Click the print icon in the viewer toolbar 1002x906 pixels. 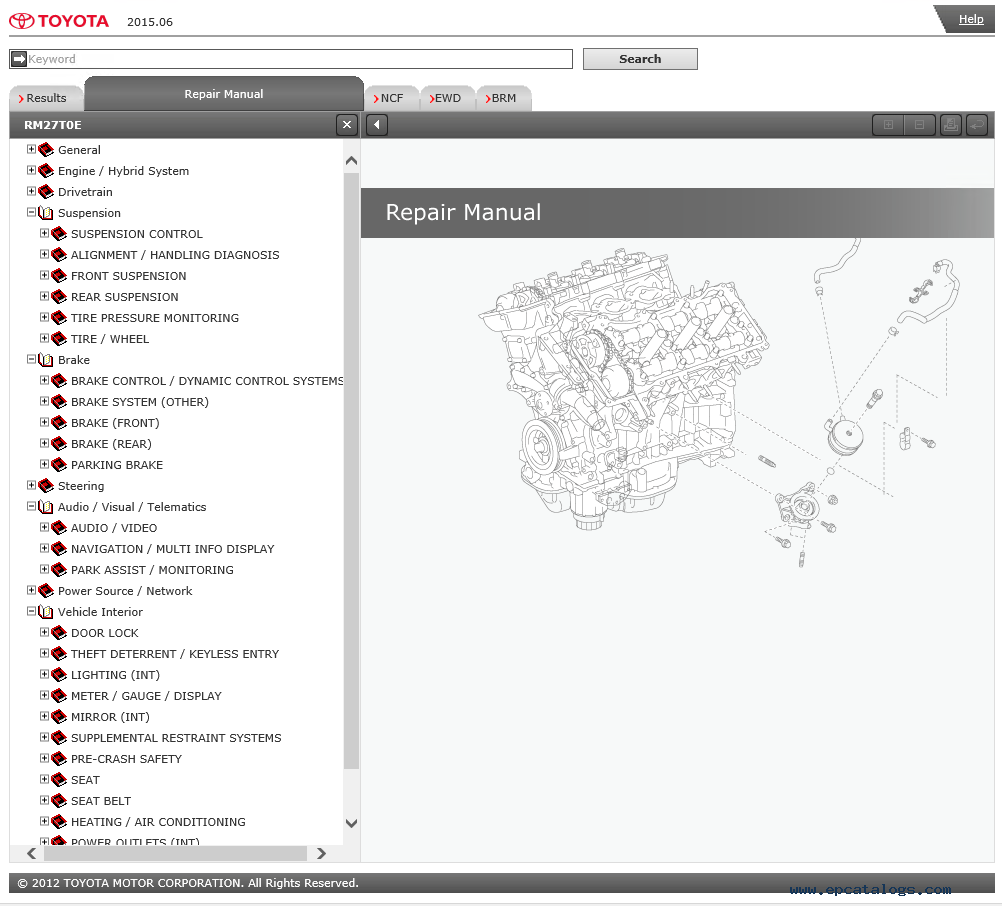tap(950, 125)
